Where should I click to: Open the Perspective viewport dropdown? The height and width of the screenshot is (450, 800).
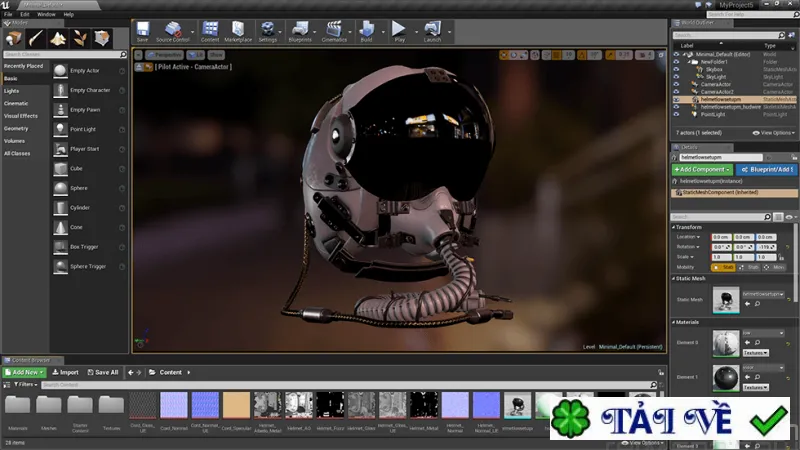tap(164, 55)
